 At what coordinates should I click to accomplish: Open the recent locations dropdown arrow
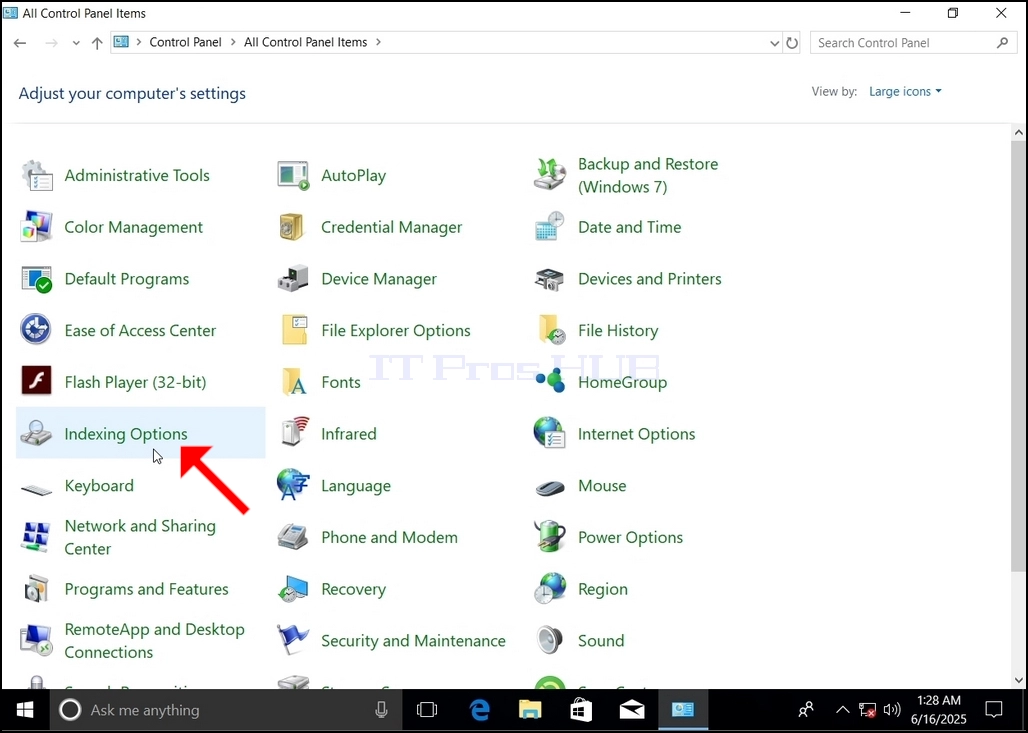[76, 43]
